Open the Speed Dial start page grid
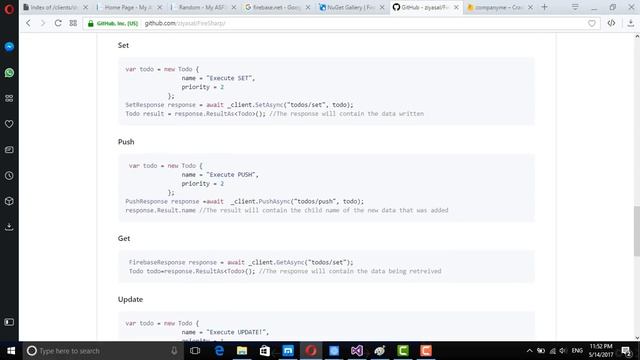 (73, 23)
